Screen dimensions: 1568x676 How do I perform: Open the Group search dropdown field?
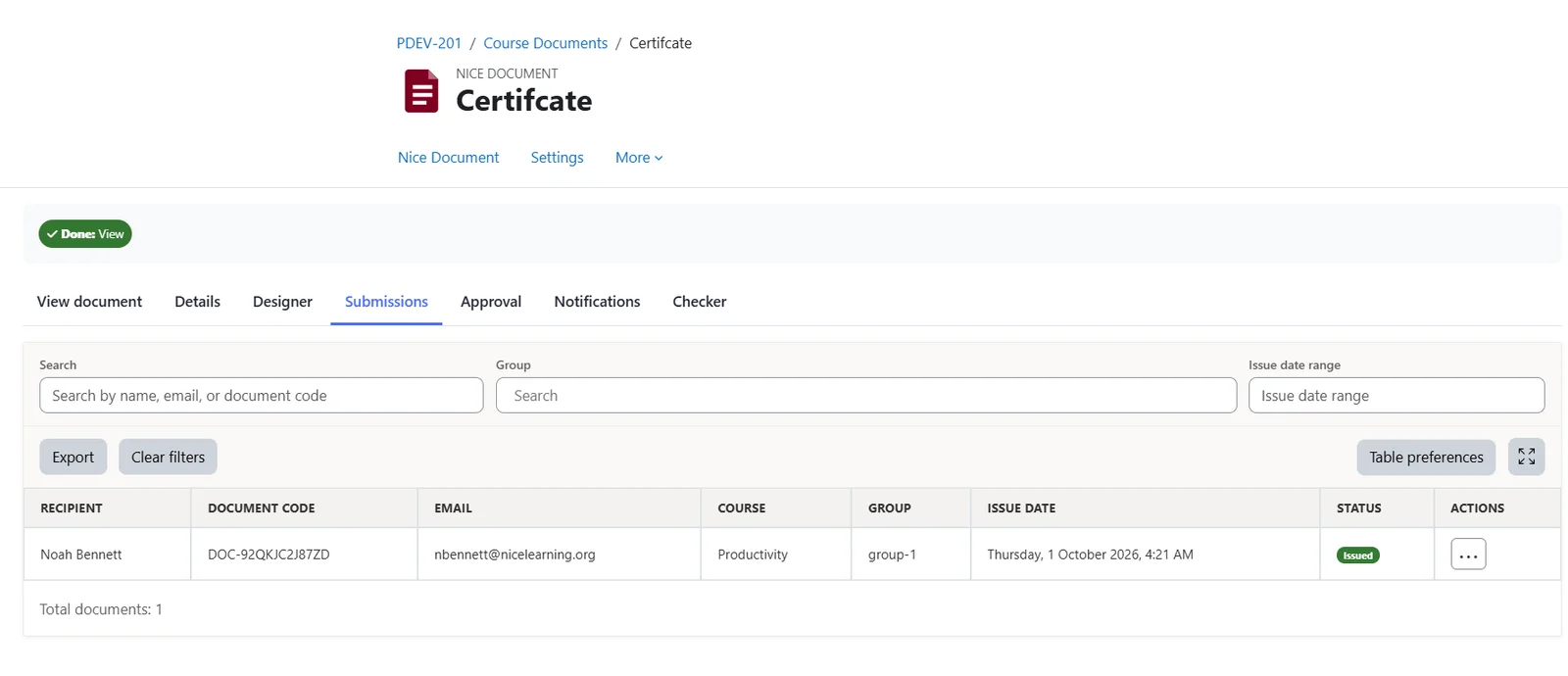click(x=866, y=396)
